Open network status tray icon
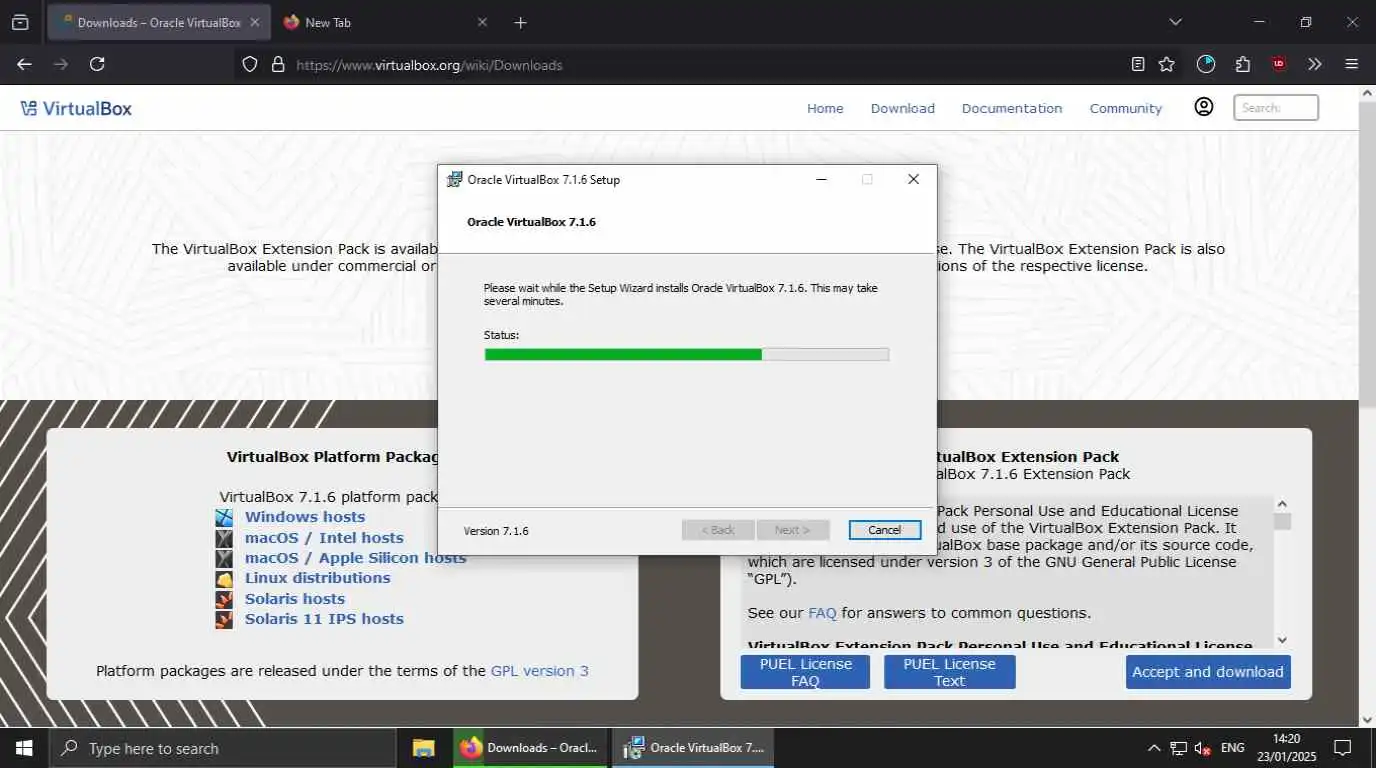Image resolution: width=1376 pixels, height=768 pixels. pos(1178,748)
